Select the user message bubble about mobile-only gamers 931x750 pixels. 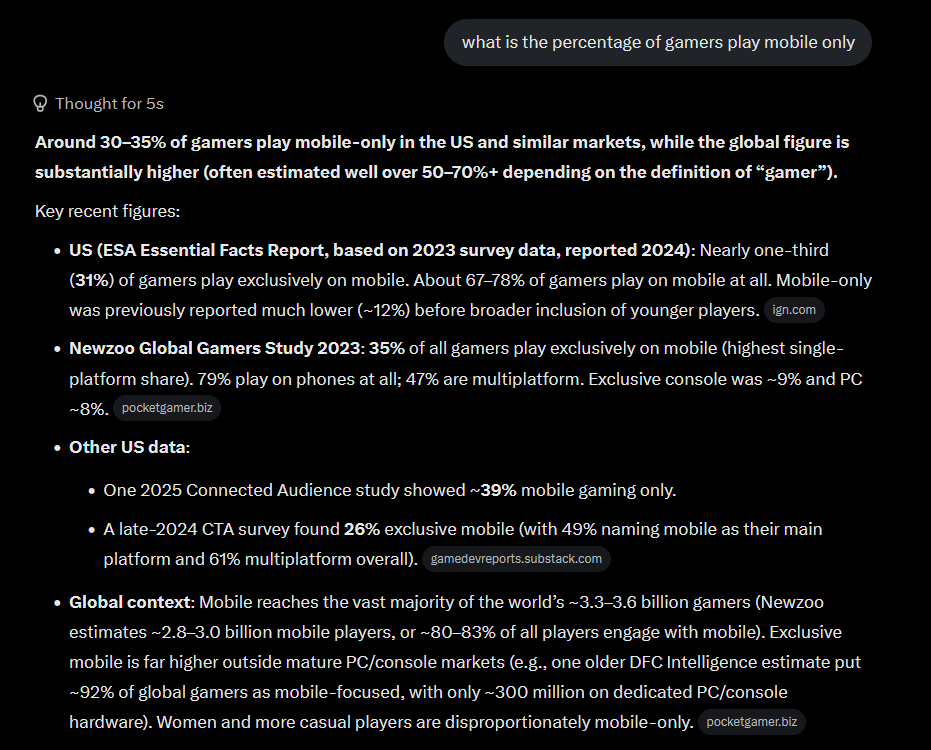pos(658,43)
